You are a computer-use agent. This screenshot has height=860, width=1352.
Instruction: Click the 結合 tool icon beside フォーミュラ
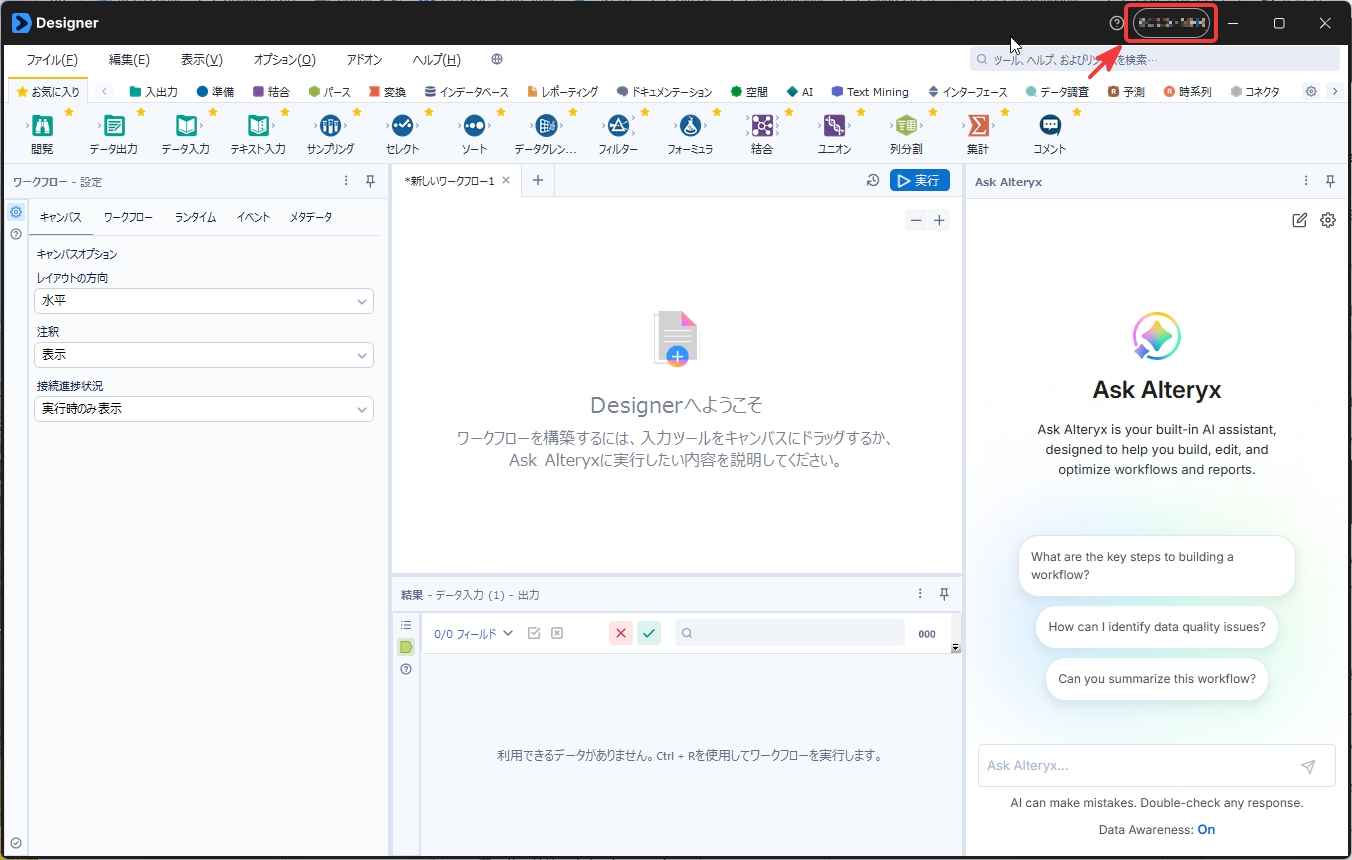click(762, 126)
